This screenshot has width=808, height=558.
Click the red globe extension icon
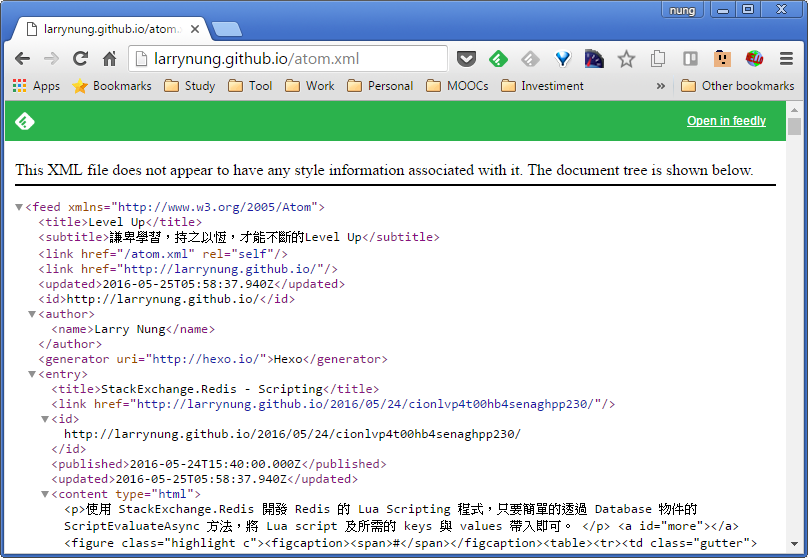(x=754, y=59)
